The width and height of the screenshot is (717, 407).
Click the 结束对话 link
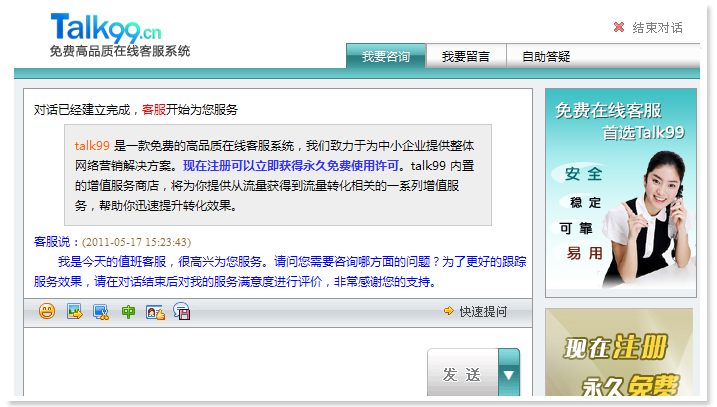[657, 28]
